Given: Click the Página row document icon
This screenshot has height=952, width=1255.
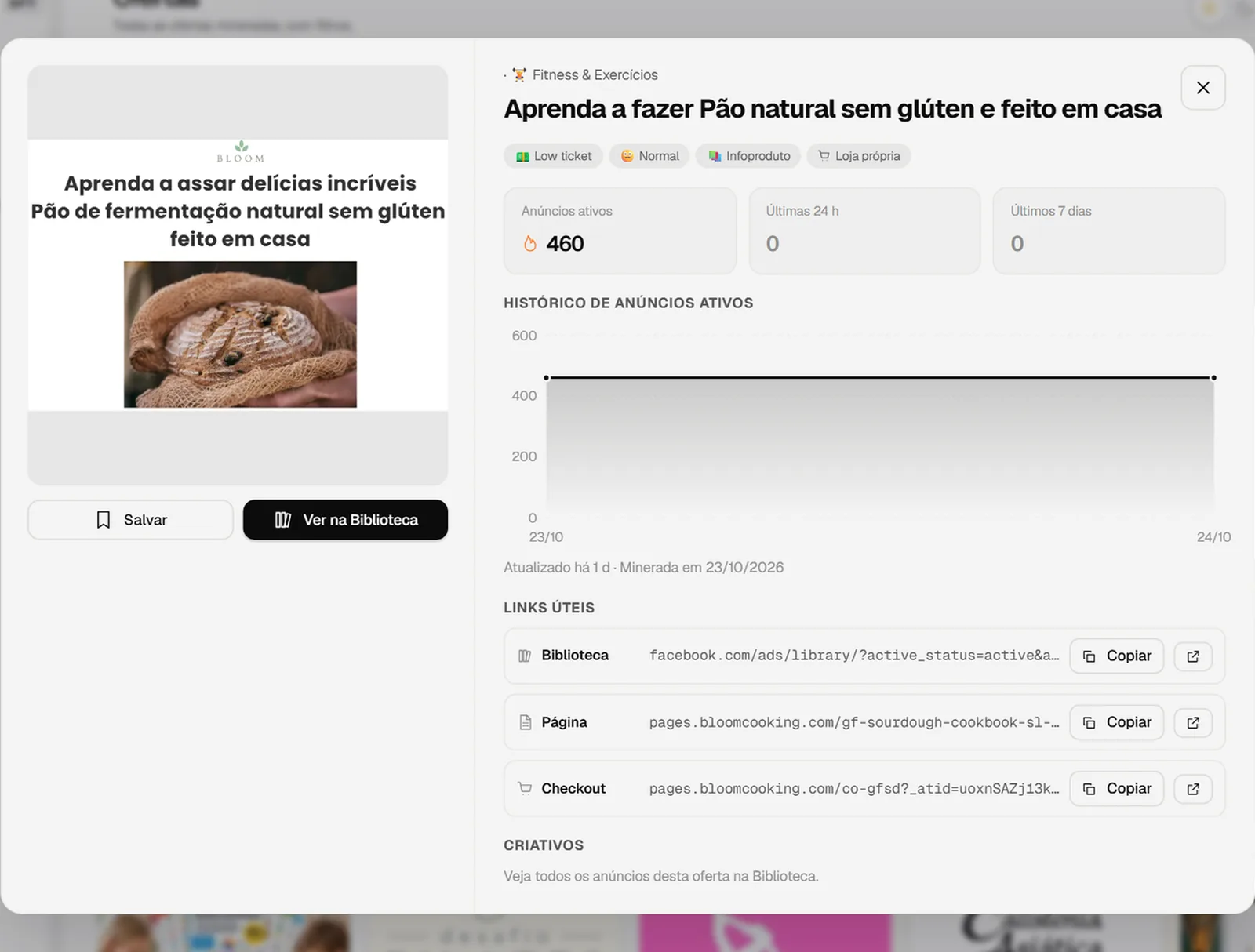Looking at the screenshot, I should (x=525, y=722).
